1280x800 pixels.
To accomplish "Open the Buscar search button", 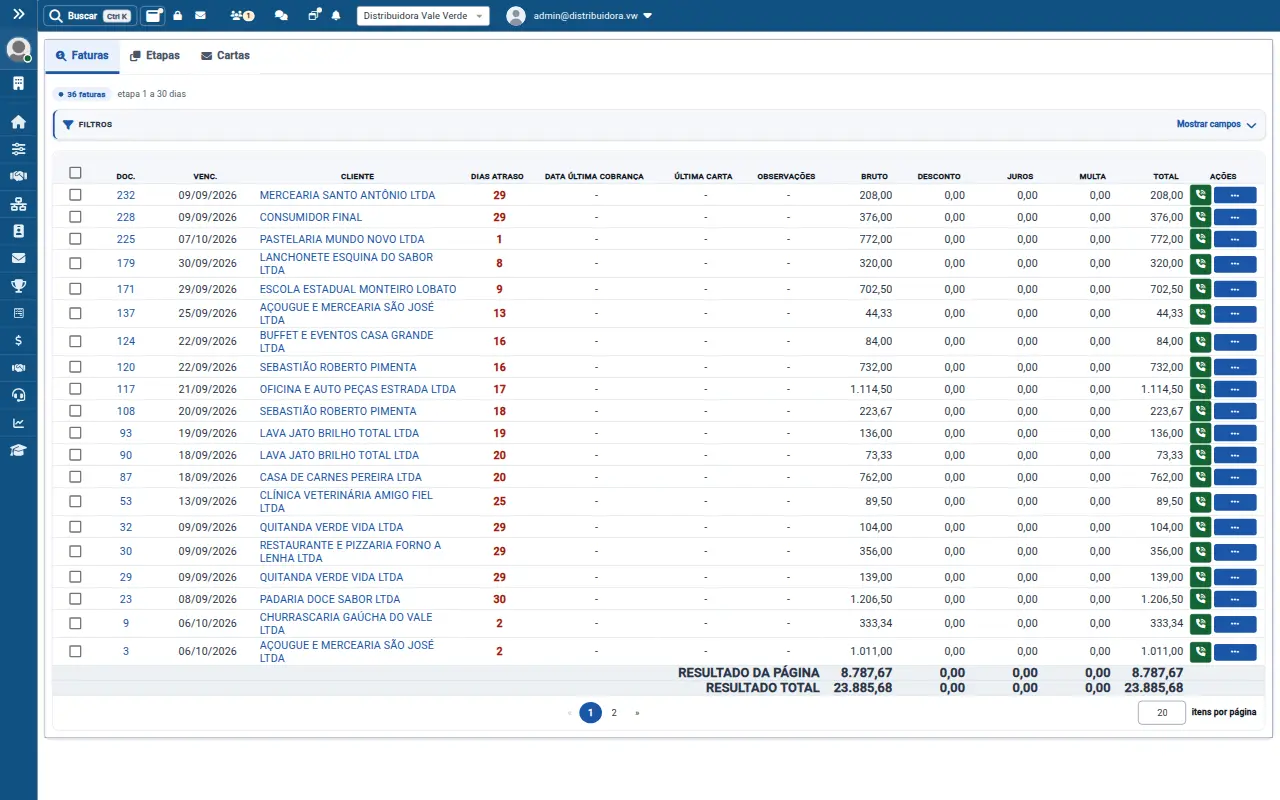I will point(90,16).
